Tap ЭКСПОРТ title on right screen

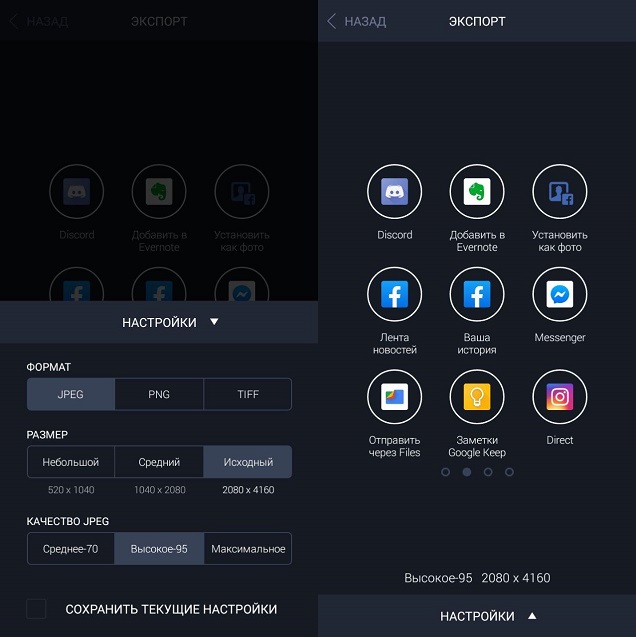(477, 21)
